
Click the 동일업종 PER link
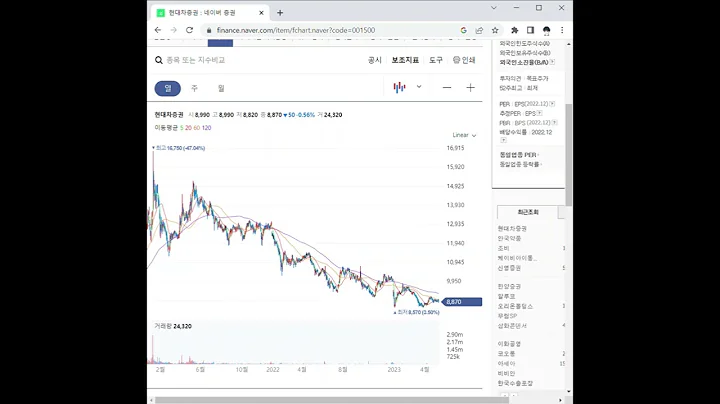(x=518, y=155)
